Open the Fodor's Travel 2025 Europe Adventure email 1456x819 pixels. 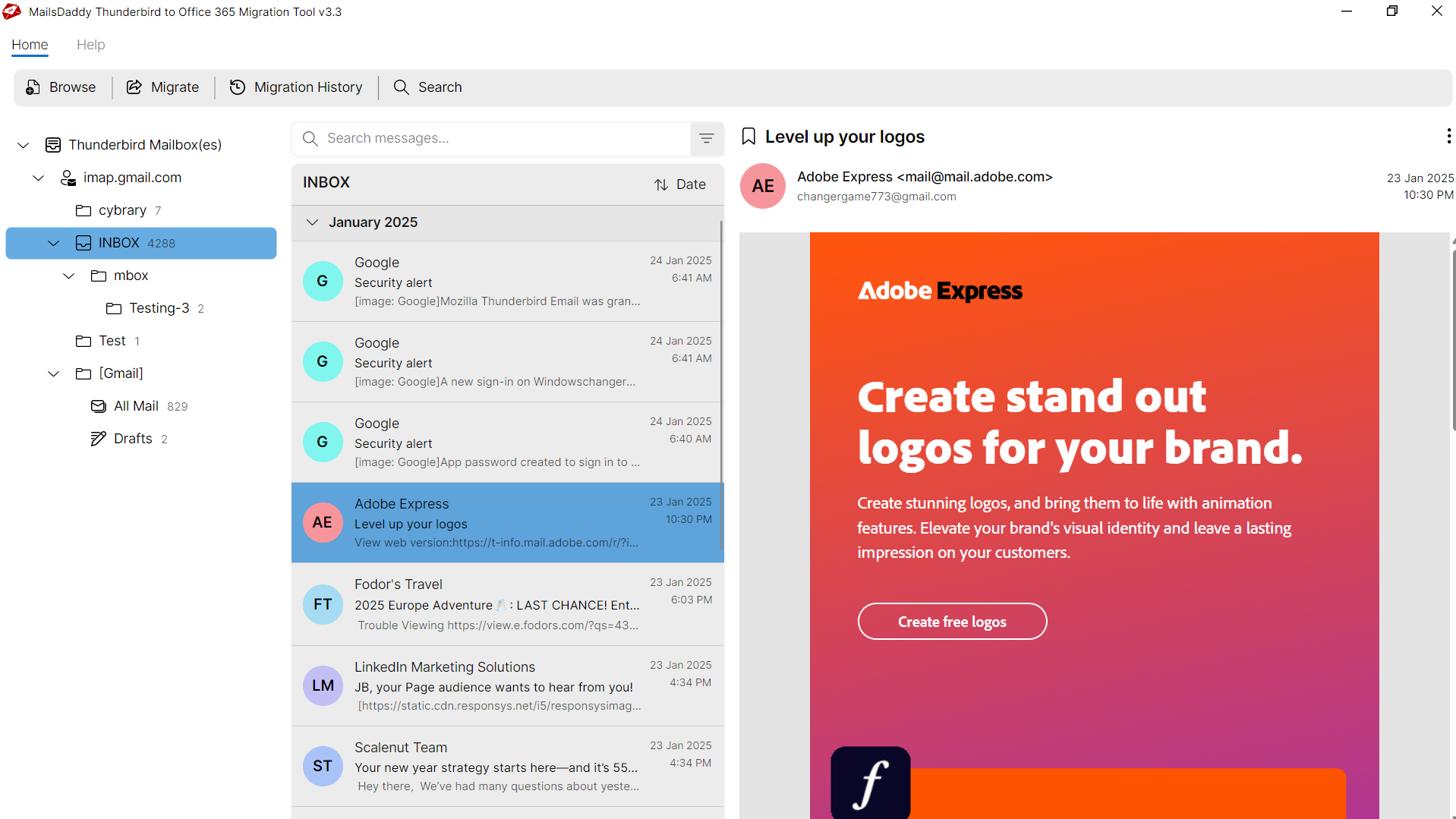(x=507, y=604)
